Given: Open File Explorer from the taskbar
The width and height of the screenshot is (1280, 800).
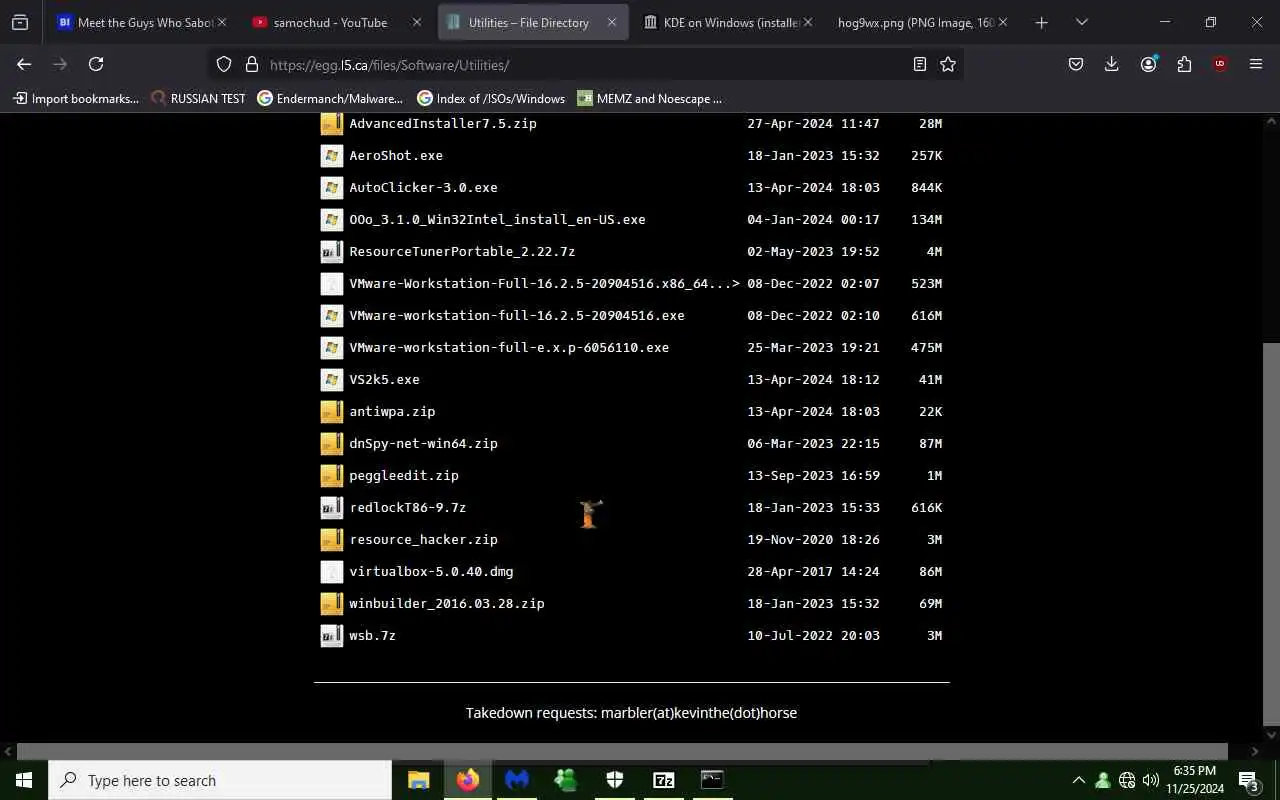Looking at the screenshot, I should click(418, 780).
